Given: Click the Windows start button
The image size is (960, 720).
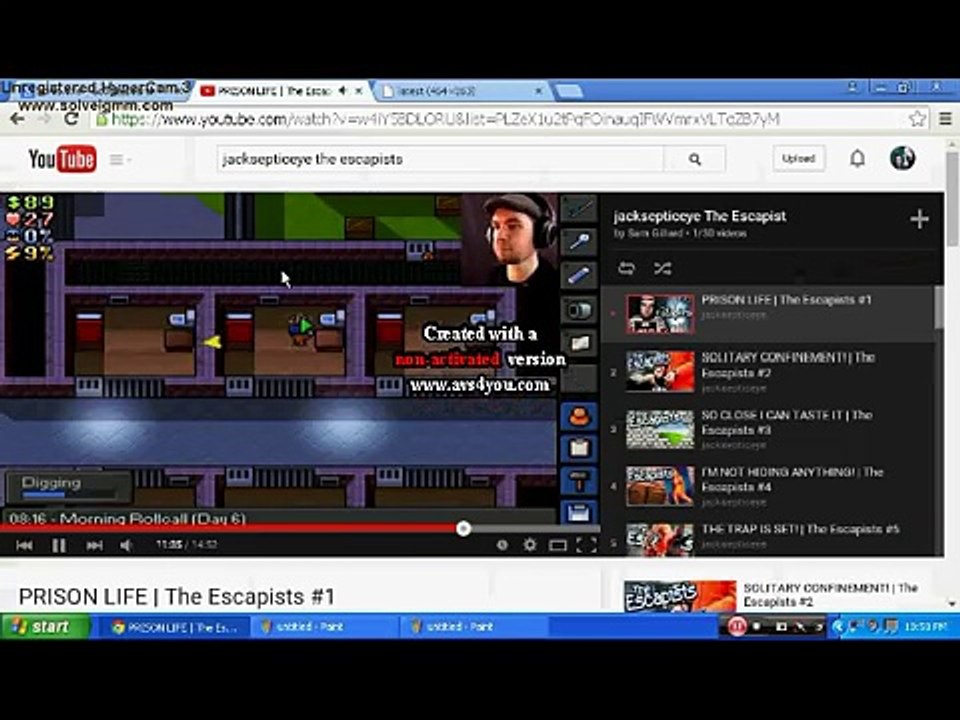Looking at the screenshot, I should (x=45, y=626).
